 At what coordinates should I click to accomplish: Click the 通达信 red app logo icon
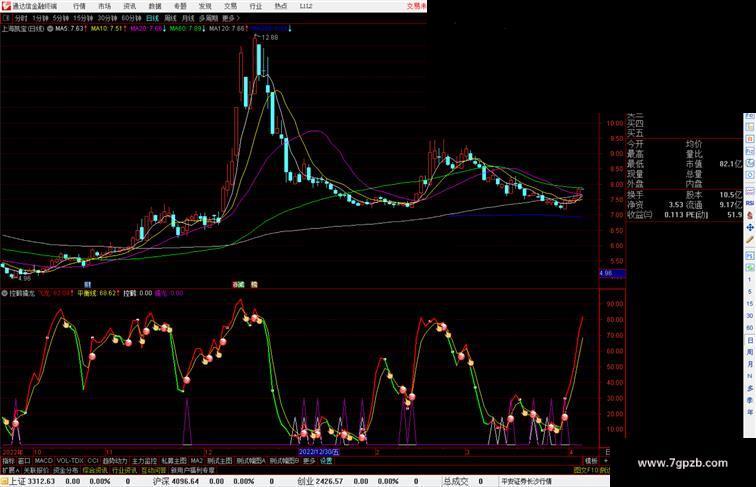coord(6,6)
